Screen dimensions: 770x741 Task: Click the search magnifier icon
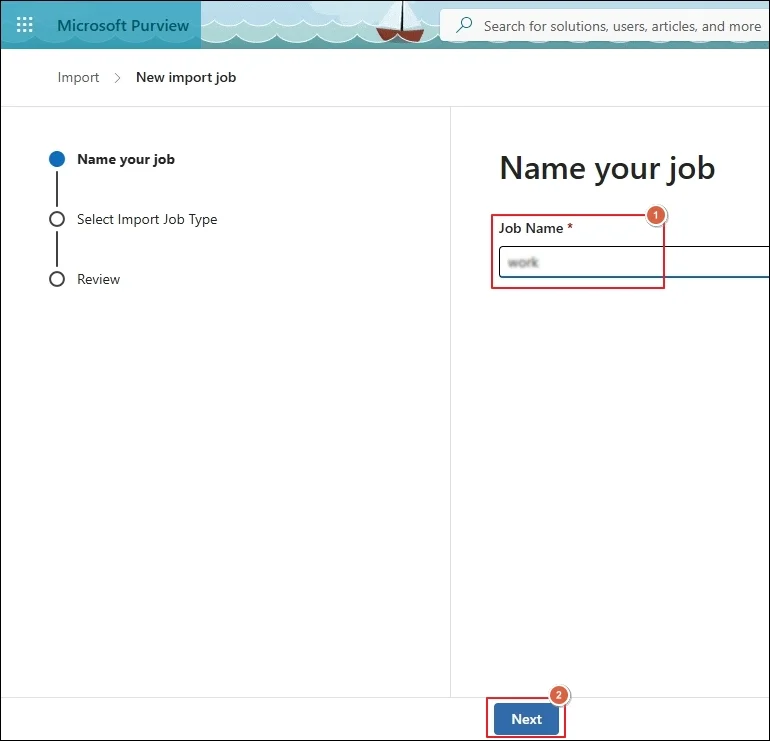point(464,25)
